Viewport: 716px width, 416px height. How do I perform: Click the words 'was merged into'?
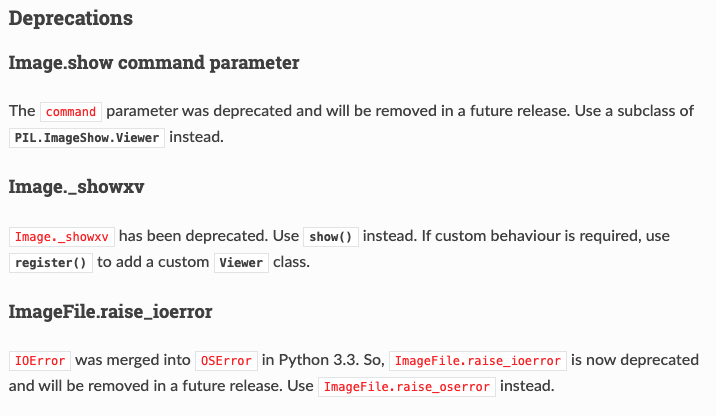133,360
